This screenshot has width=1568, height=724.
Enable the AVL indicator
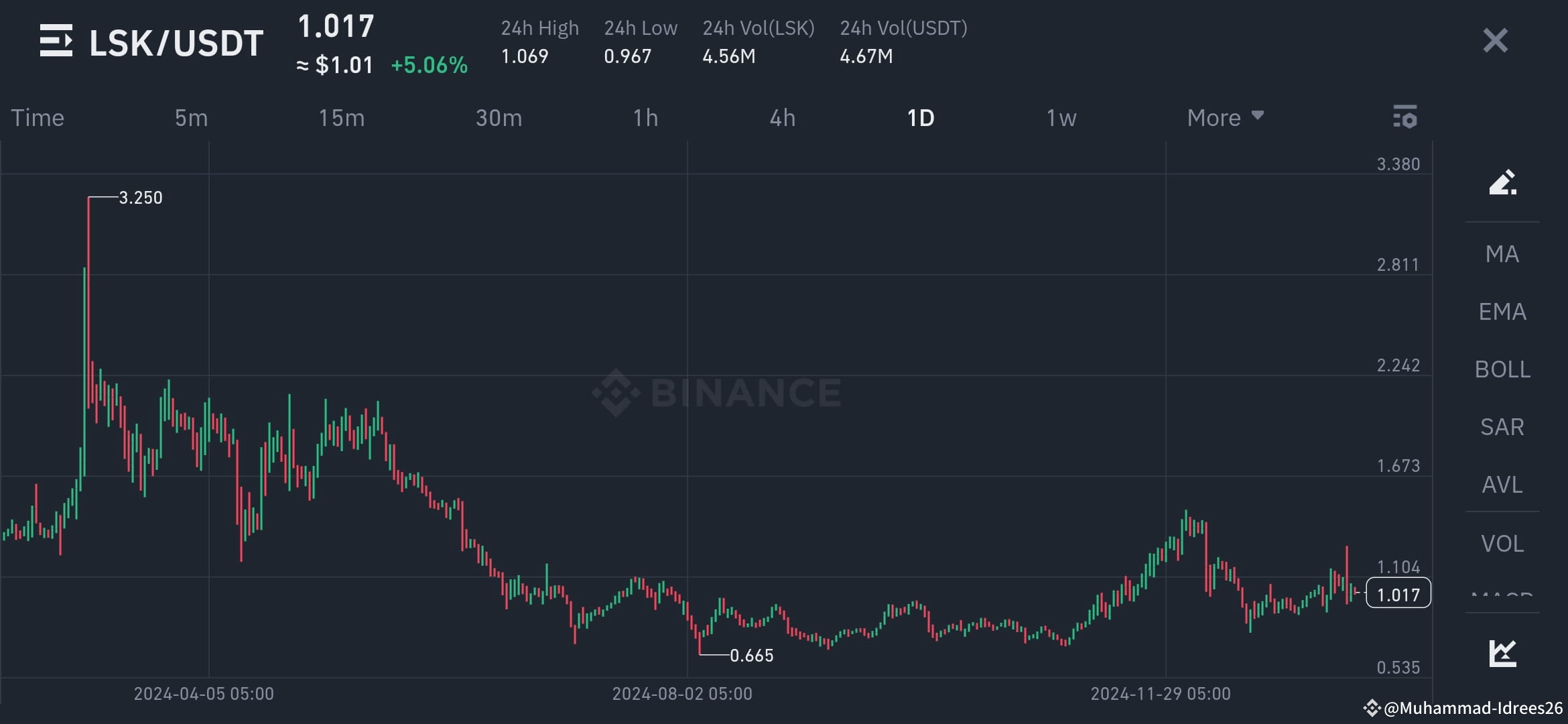pos(1502,485)
